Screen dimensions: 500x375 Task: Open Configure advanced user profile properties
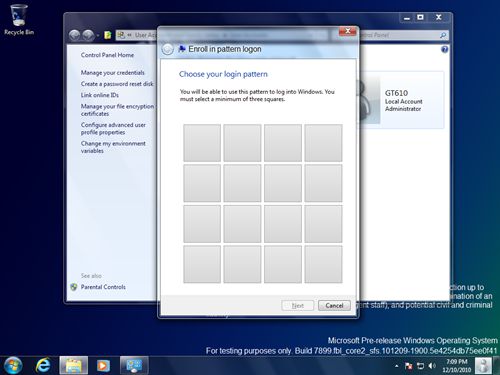pyautogui.click(x=113, y=129)
